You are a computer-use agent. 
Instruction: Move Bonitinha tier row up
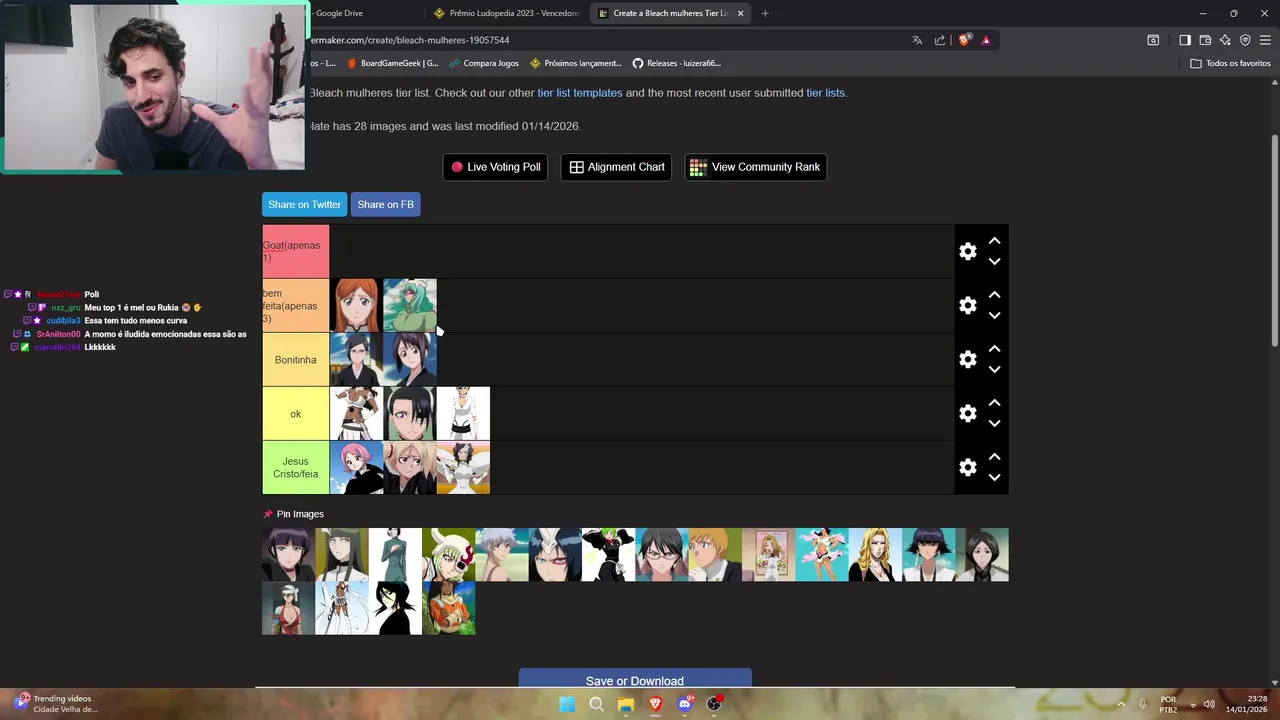point(994,349)
